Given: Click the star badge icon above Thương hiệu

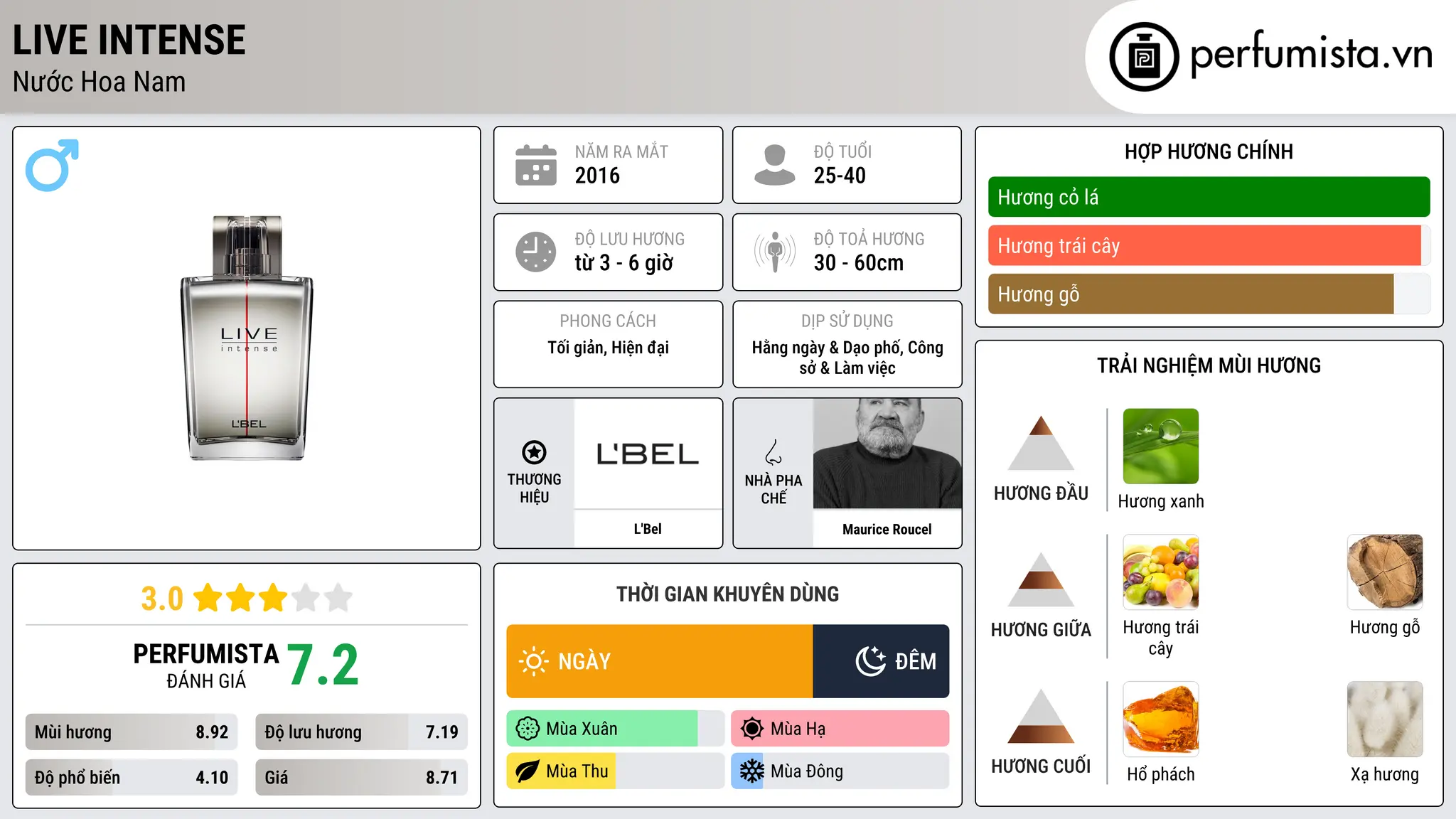Looking at the screenshot, I should [534, 452].
